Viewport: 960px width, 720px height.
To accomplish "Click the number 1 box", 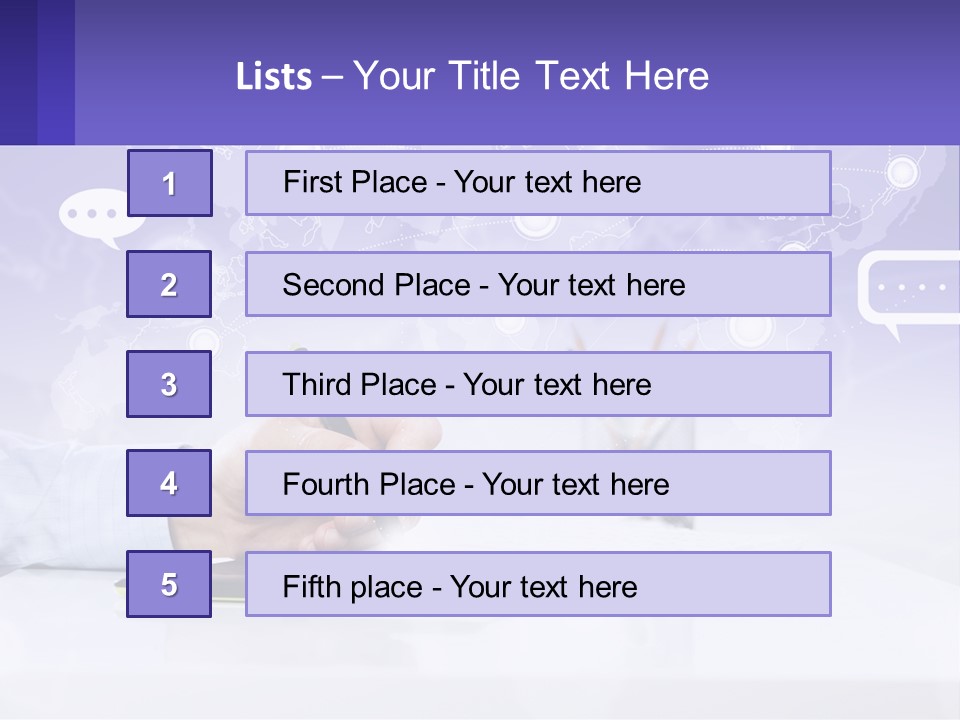I will [170, 183].
